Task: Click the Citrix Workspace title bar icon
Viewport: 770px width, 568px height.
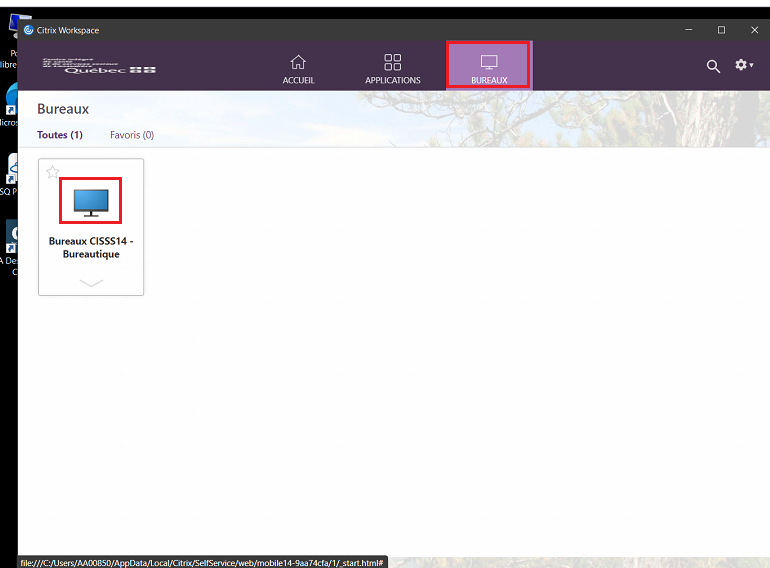Action: [28, 30]
